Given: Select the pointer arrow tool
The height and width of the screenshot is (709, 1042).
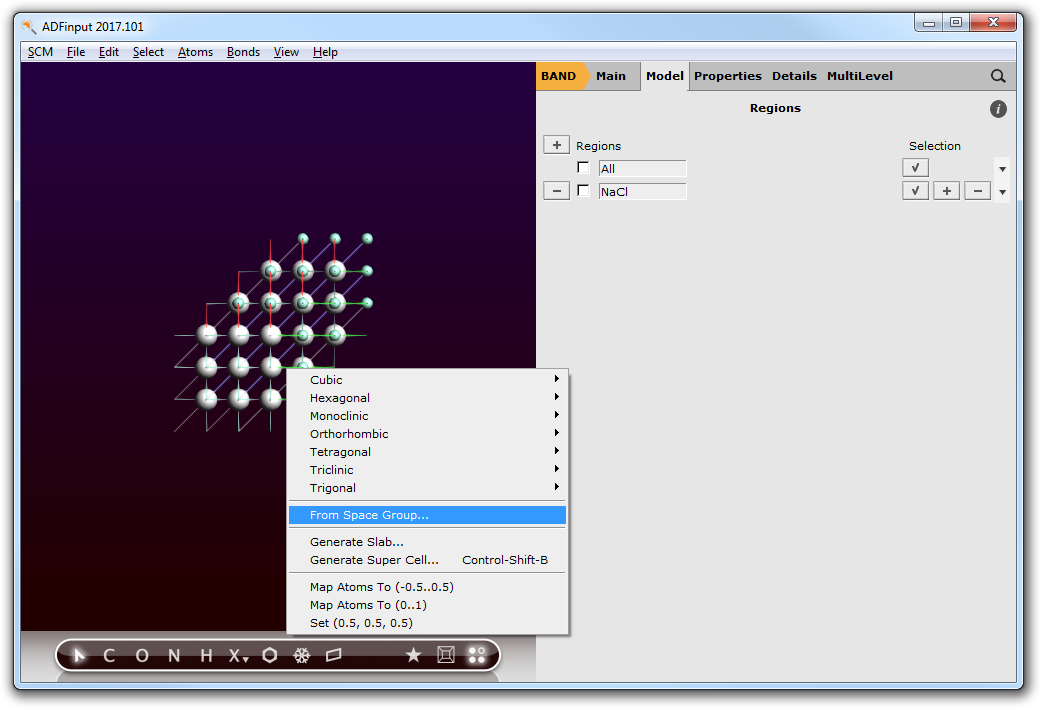Looking at the screenshot, I should pos(81,656).
